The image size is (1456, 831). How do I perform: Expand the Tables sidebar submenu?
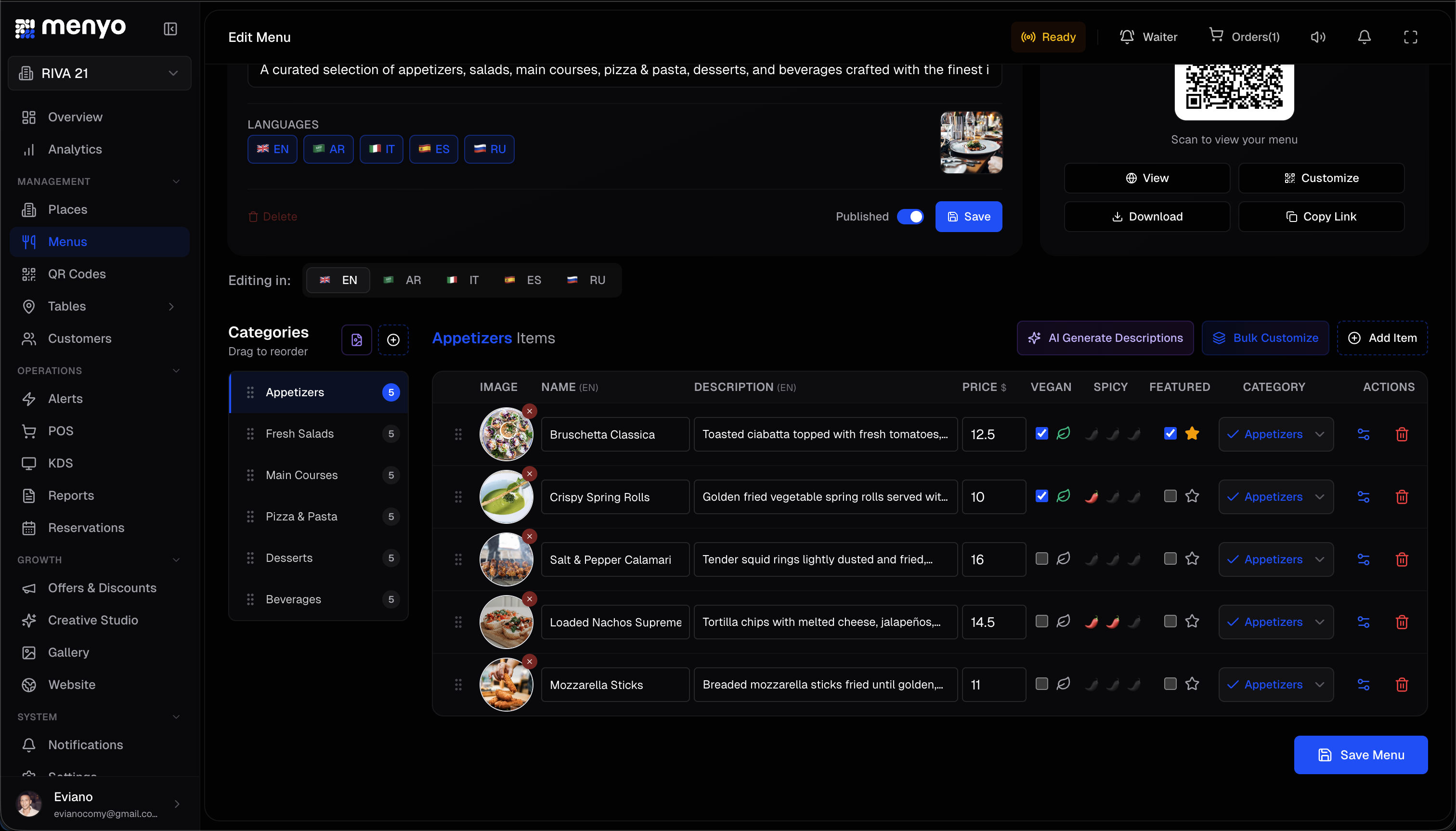[x=170, y=307]
